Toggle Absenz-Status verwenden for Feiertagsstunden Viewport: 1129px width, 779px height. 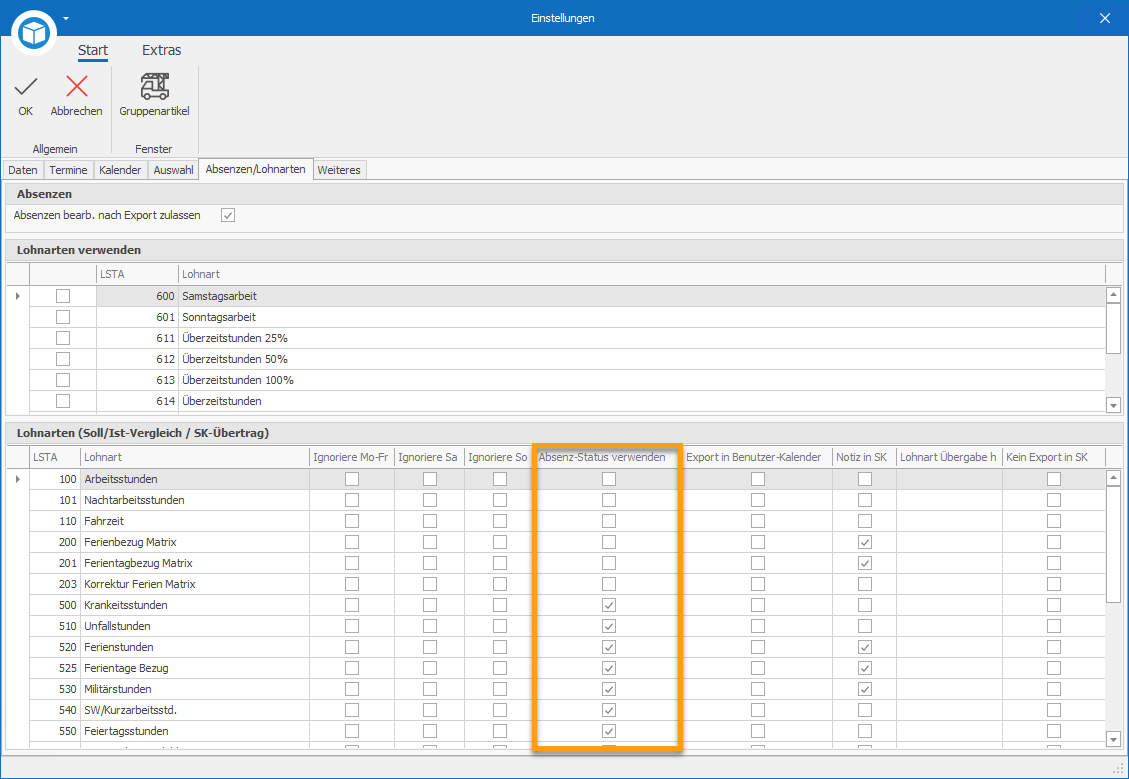[609, 731]
